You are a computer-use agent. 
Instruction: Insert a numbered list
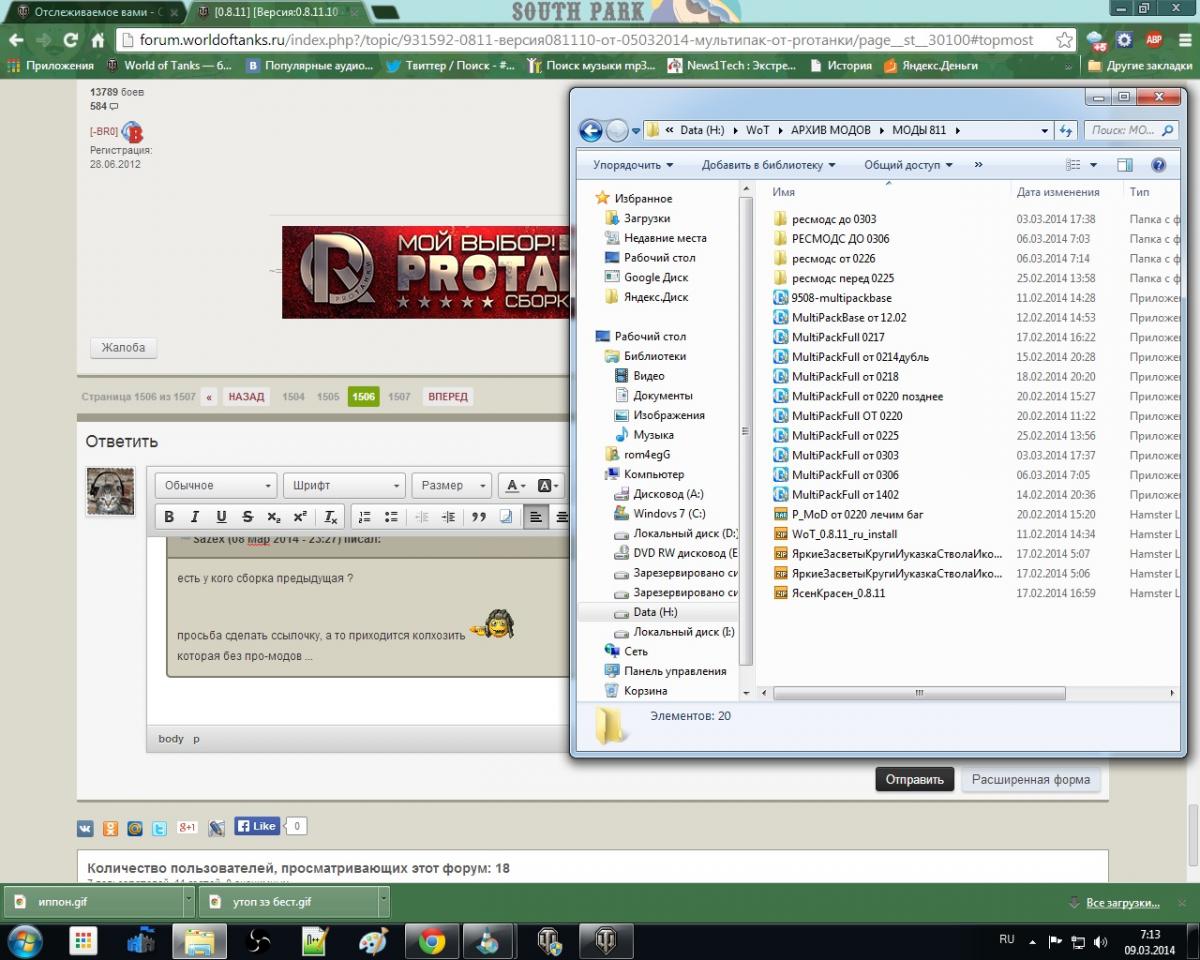tap(365, 517)
